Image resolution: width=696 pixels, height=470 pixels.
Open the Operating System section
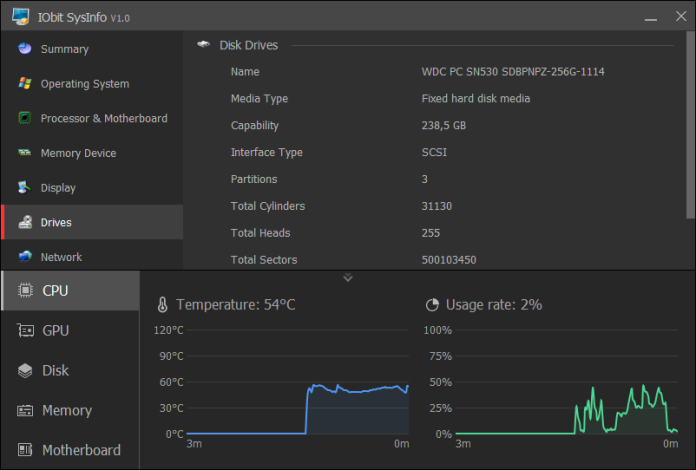pyautogui.click(x=84, y=84)
